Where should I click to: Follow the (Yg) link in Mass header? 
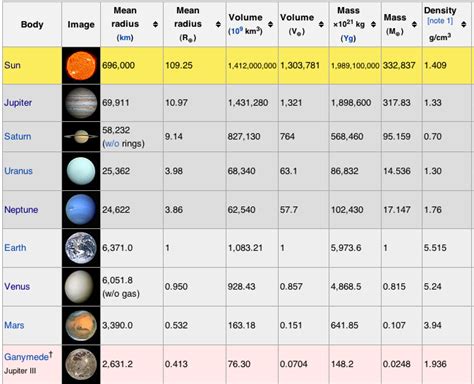pyautogui.click(x=348, y=38)
